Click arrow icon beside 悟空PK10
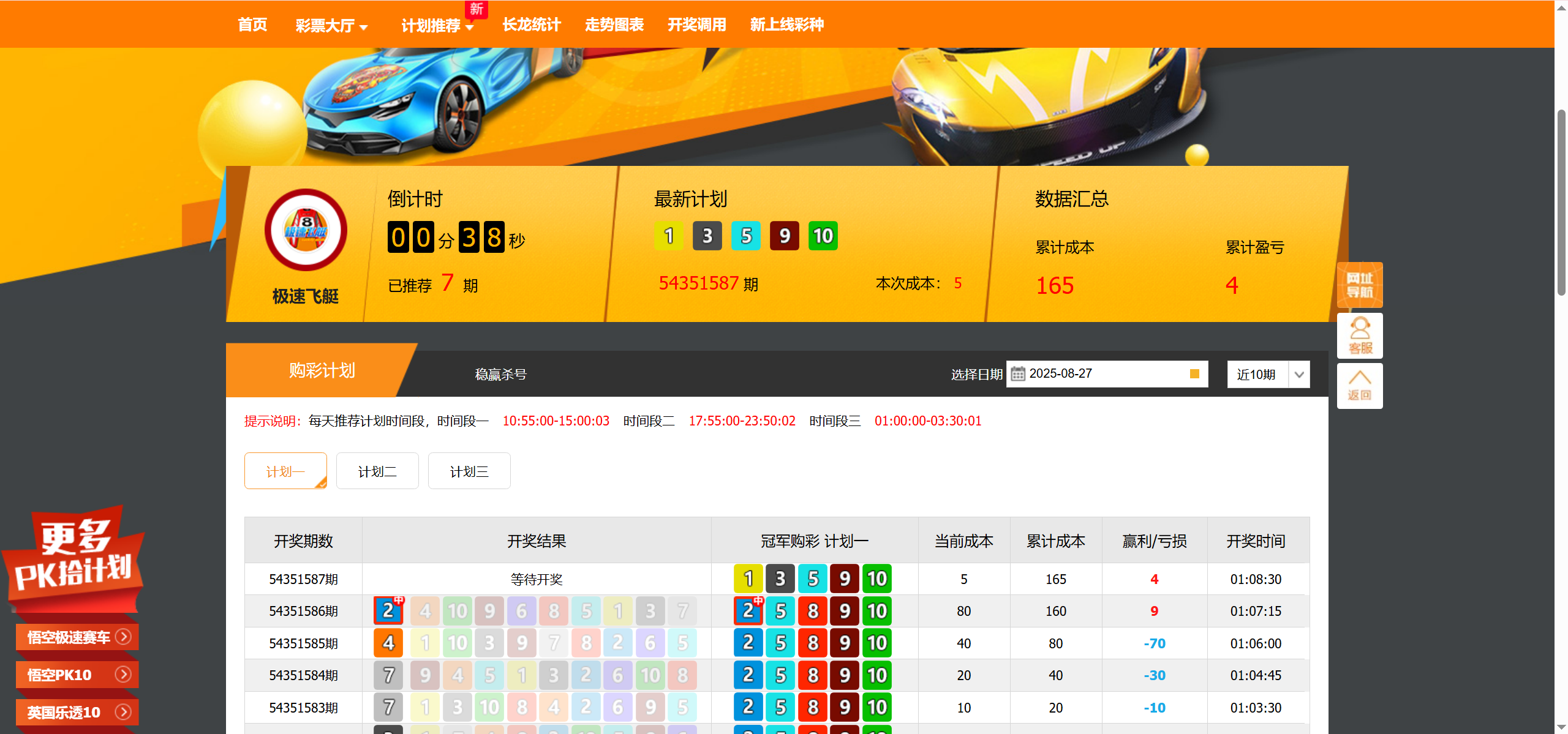Viewport: 1568px width, 734px height. [123, 675]
